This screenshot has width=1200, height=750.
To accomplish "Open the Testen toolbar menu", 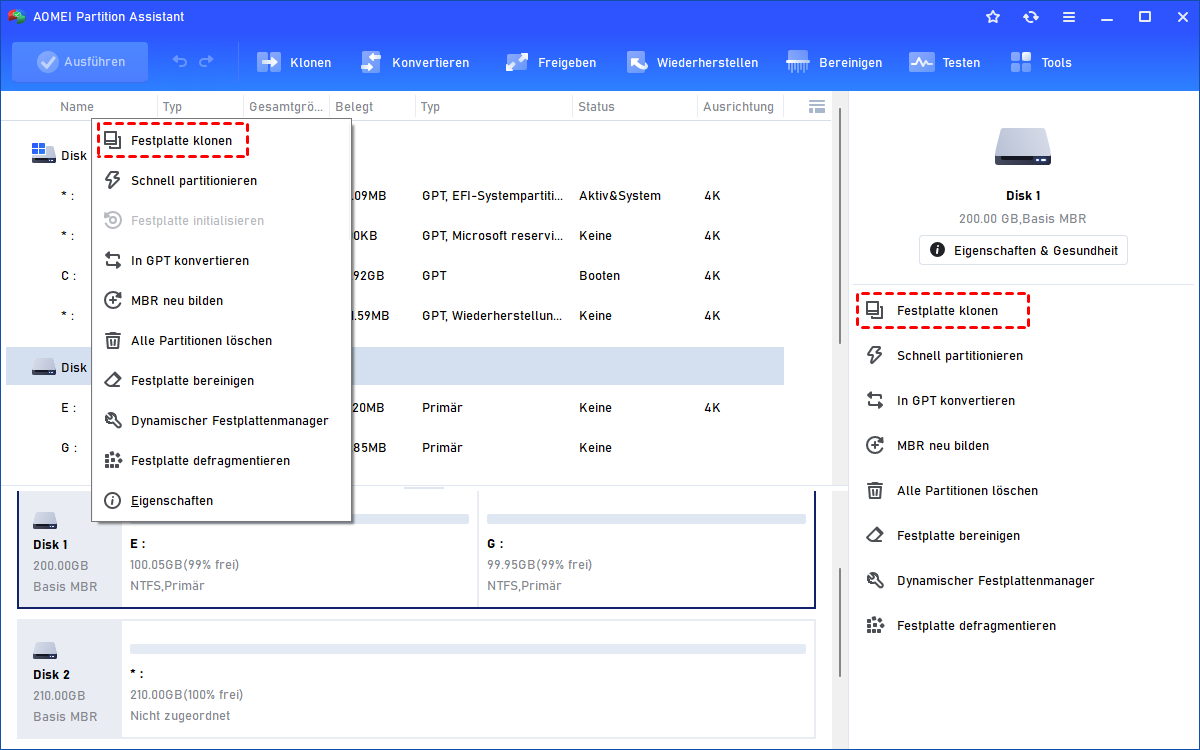I will point(945,62).
